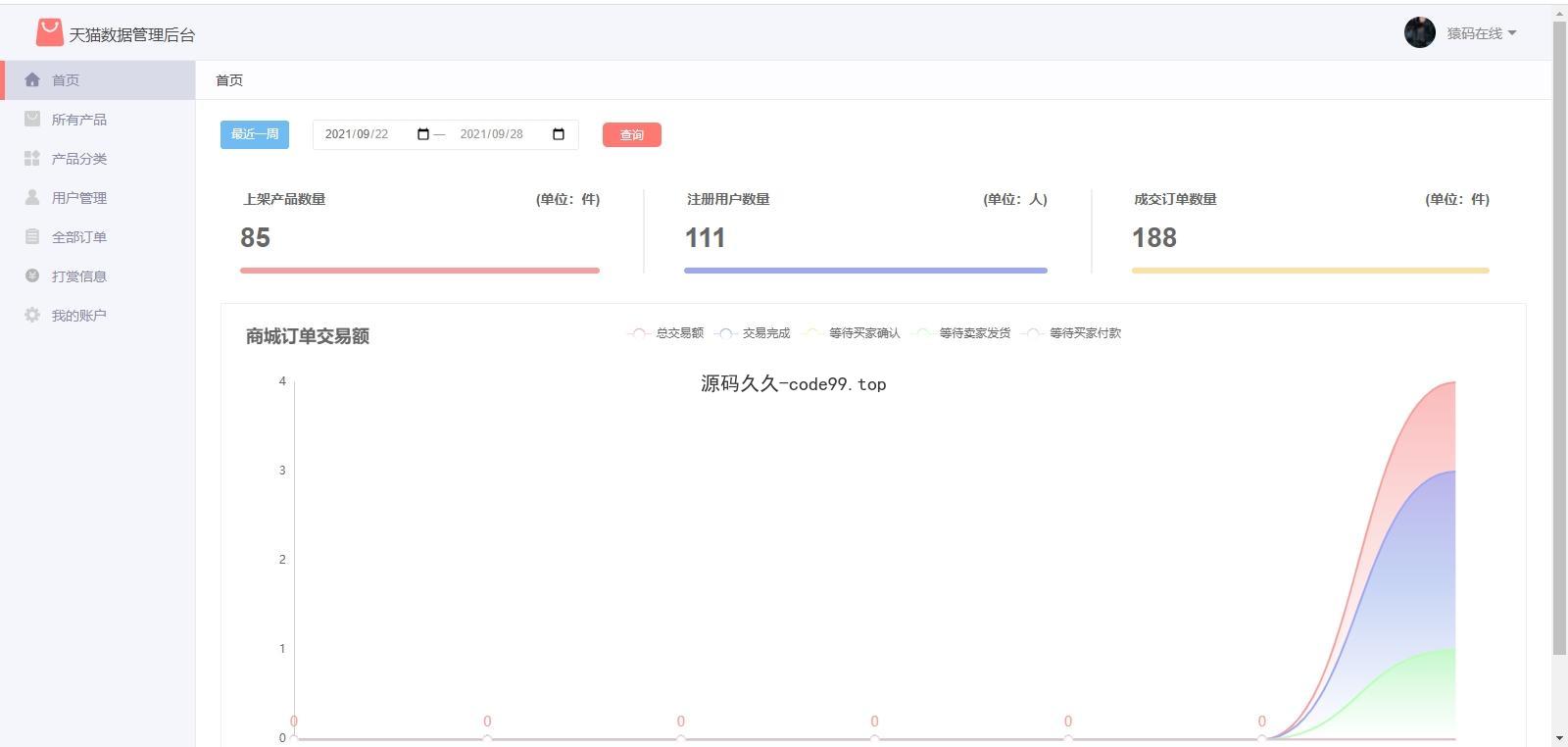The image size is (1568, 747).
Task: Click the 上架产品数量 label
Action: coord(284,199)
